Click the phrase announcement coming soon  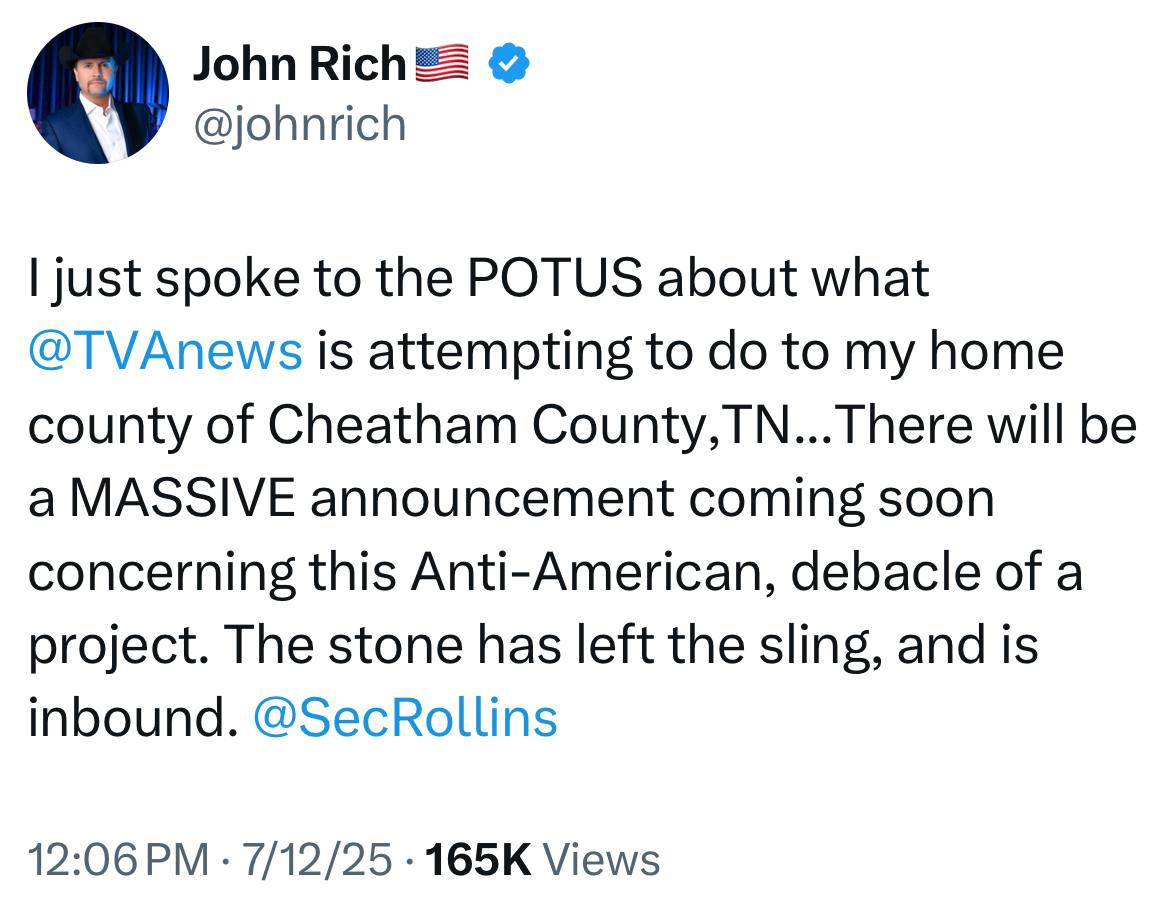[652, 499]
